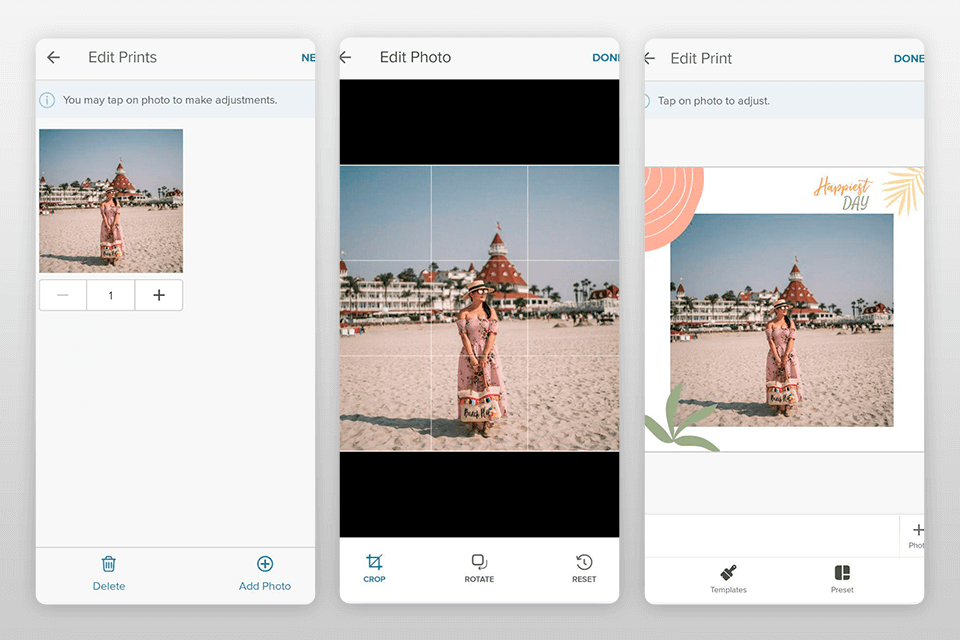Tap the beach photo thumbnail in Edit Prints
Viewport: 960px width, 640px height.
click(111, 201)
